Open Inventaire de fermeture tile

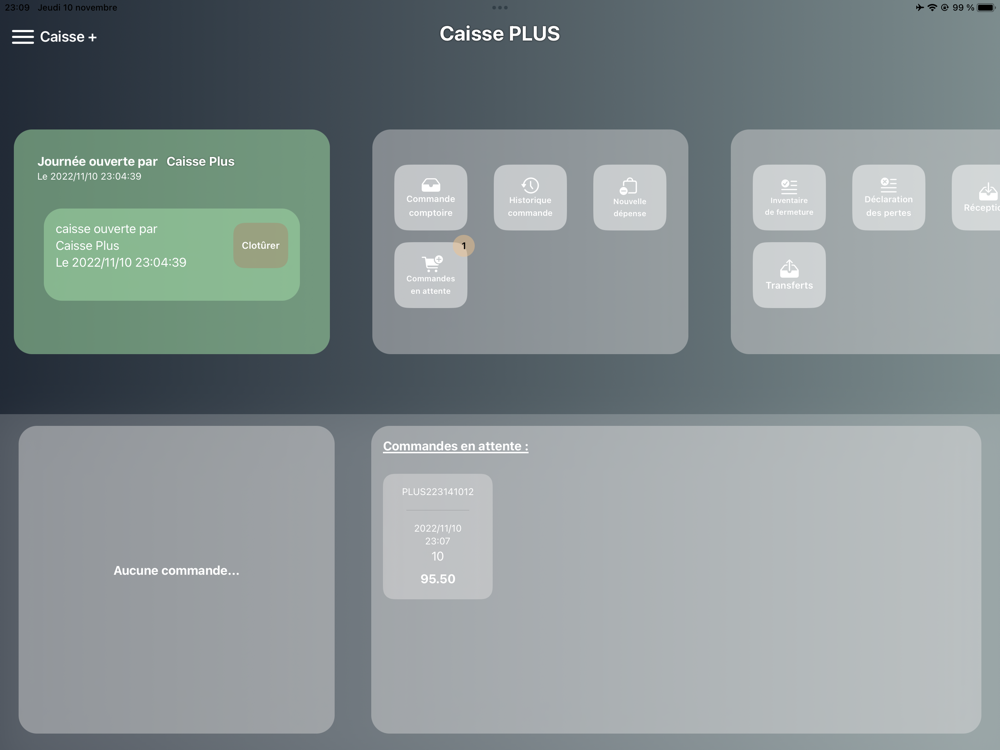789,198
